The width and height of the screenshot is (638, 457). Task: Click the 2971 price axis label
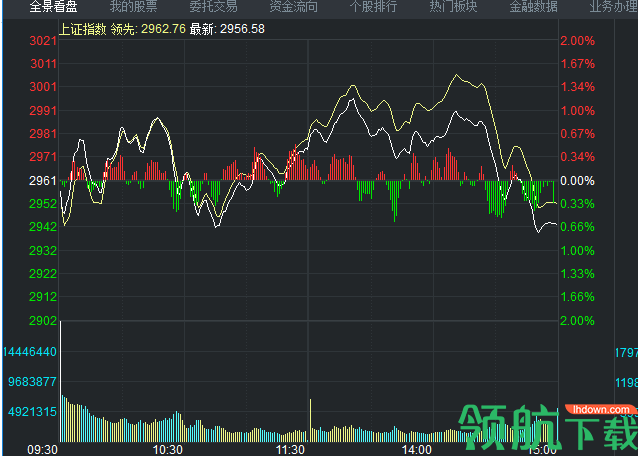tap(43, 157)
